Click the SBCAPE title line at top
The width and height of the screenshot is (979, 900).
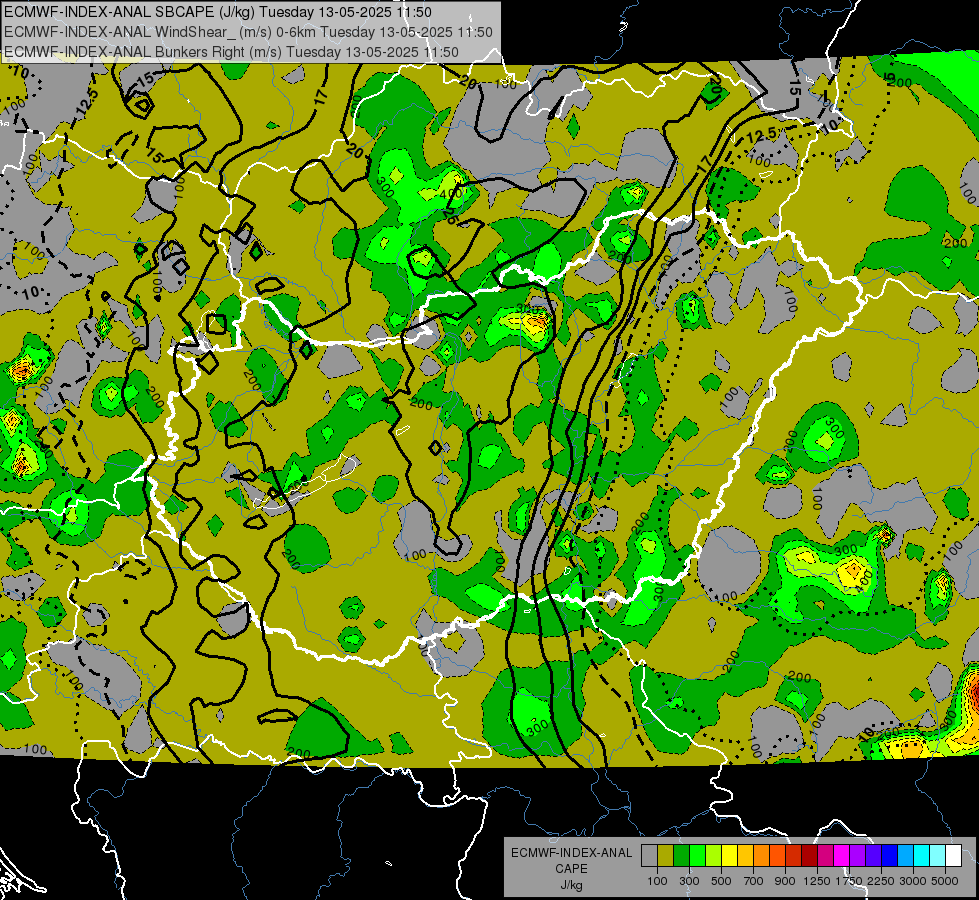pyautogui.click(x=216, y=12)
